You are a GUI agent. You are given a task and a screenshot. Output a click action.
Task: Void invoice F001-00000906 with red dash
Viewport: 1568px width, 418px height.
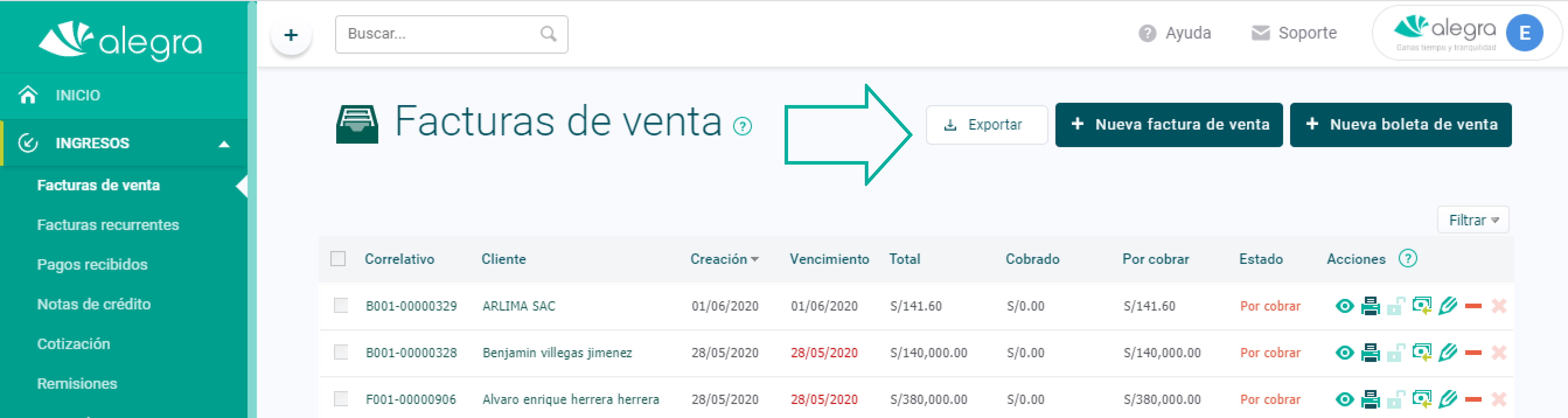(1473, 400)
